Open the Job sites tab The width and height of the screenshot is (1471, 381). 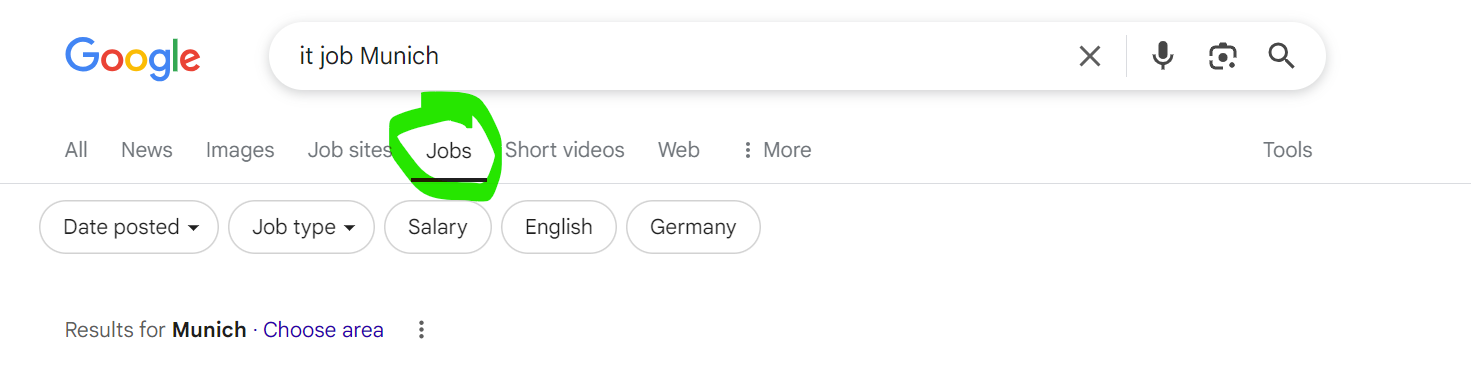(x=350, y=150)
